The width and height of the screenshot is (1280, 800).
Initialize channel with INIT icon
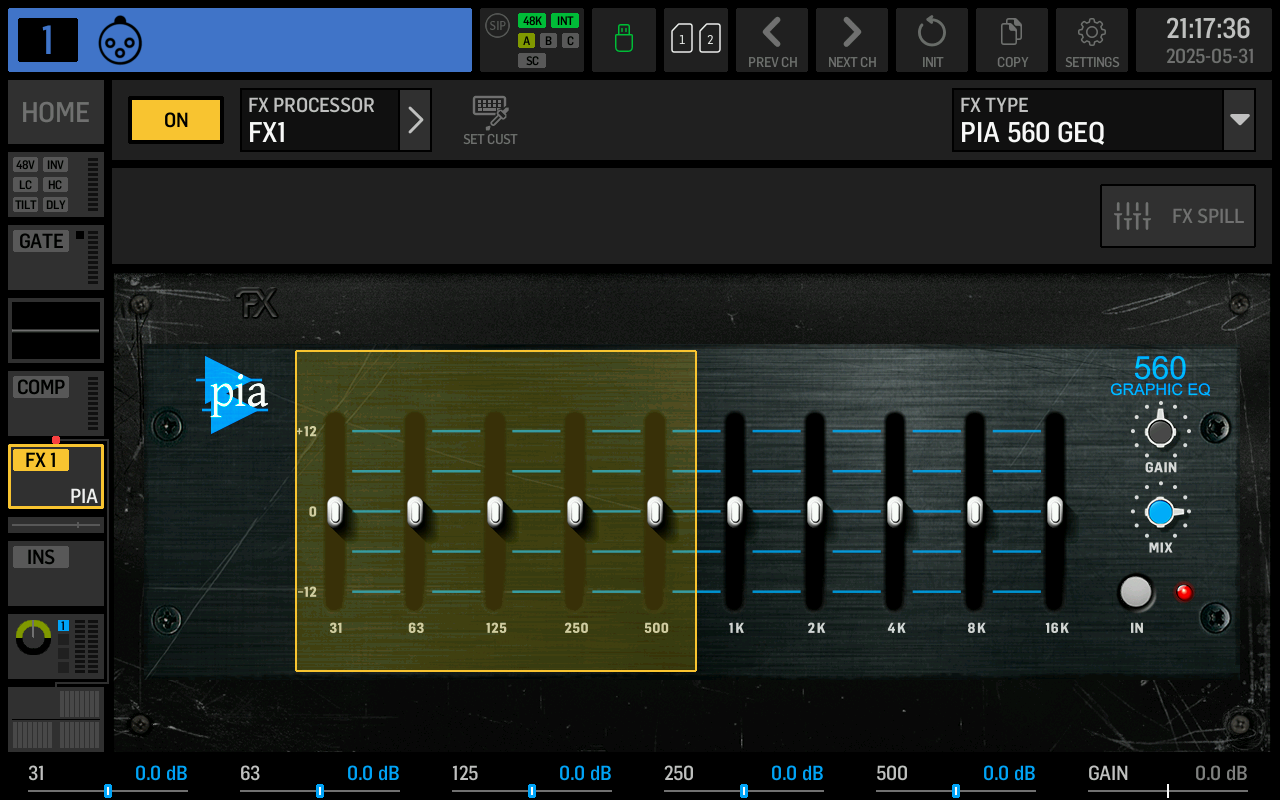pos(932,40)
